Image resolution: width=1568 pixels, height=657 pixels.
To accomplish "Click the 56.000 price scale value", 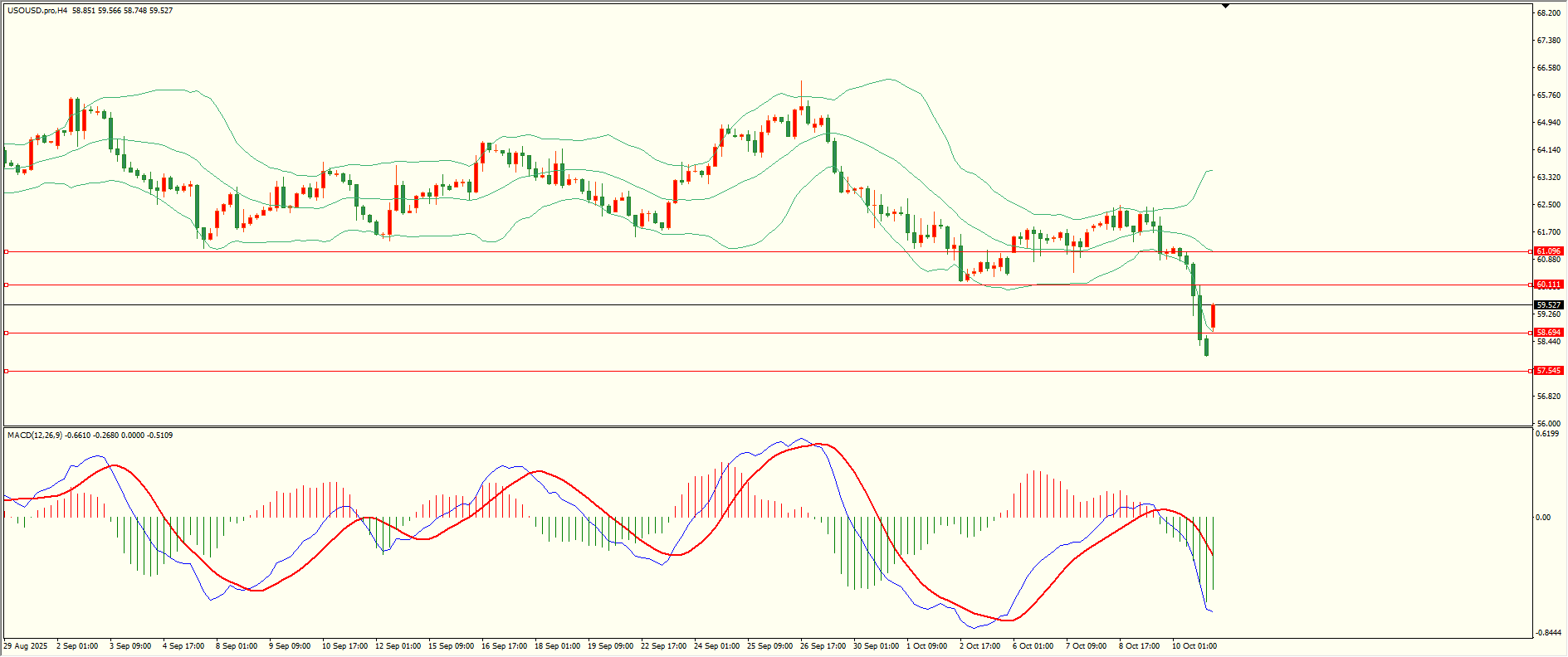I will (1548, 423).
